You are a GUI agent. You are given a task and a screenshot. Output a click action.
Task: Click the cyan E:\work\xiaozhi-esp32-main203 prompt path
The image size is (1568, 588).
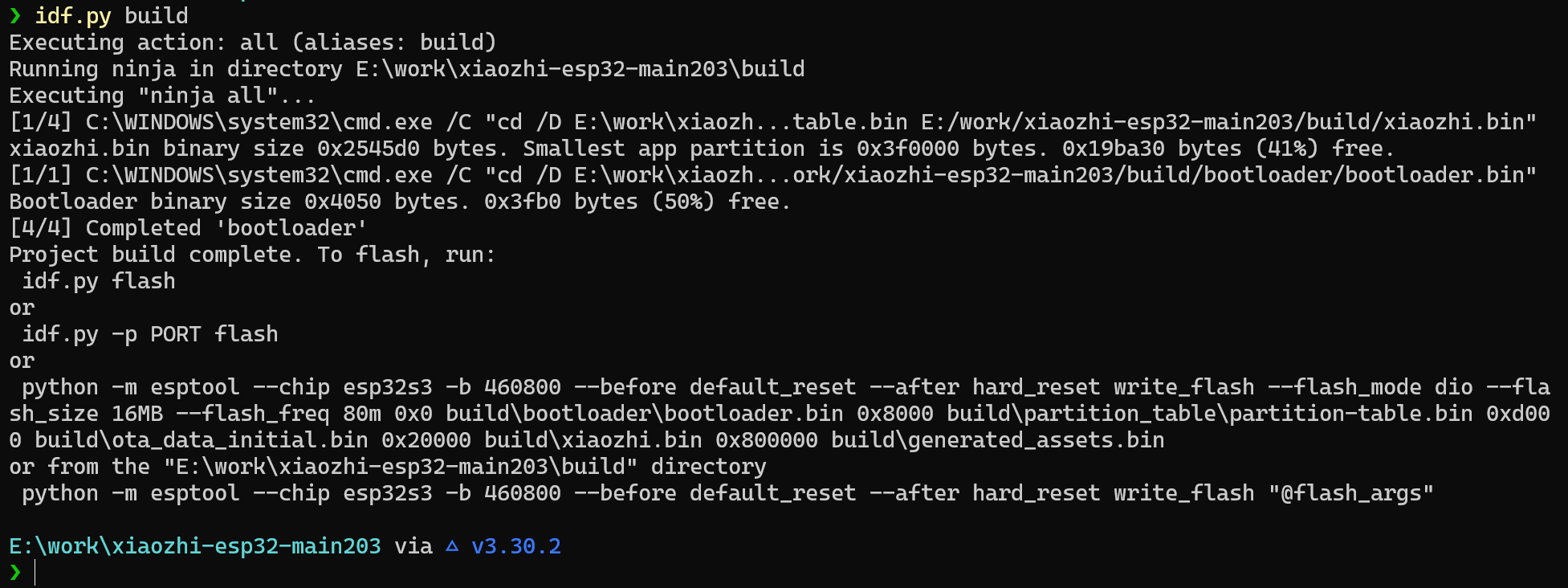(x=195, y=546)
